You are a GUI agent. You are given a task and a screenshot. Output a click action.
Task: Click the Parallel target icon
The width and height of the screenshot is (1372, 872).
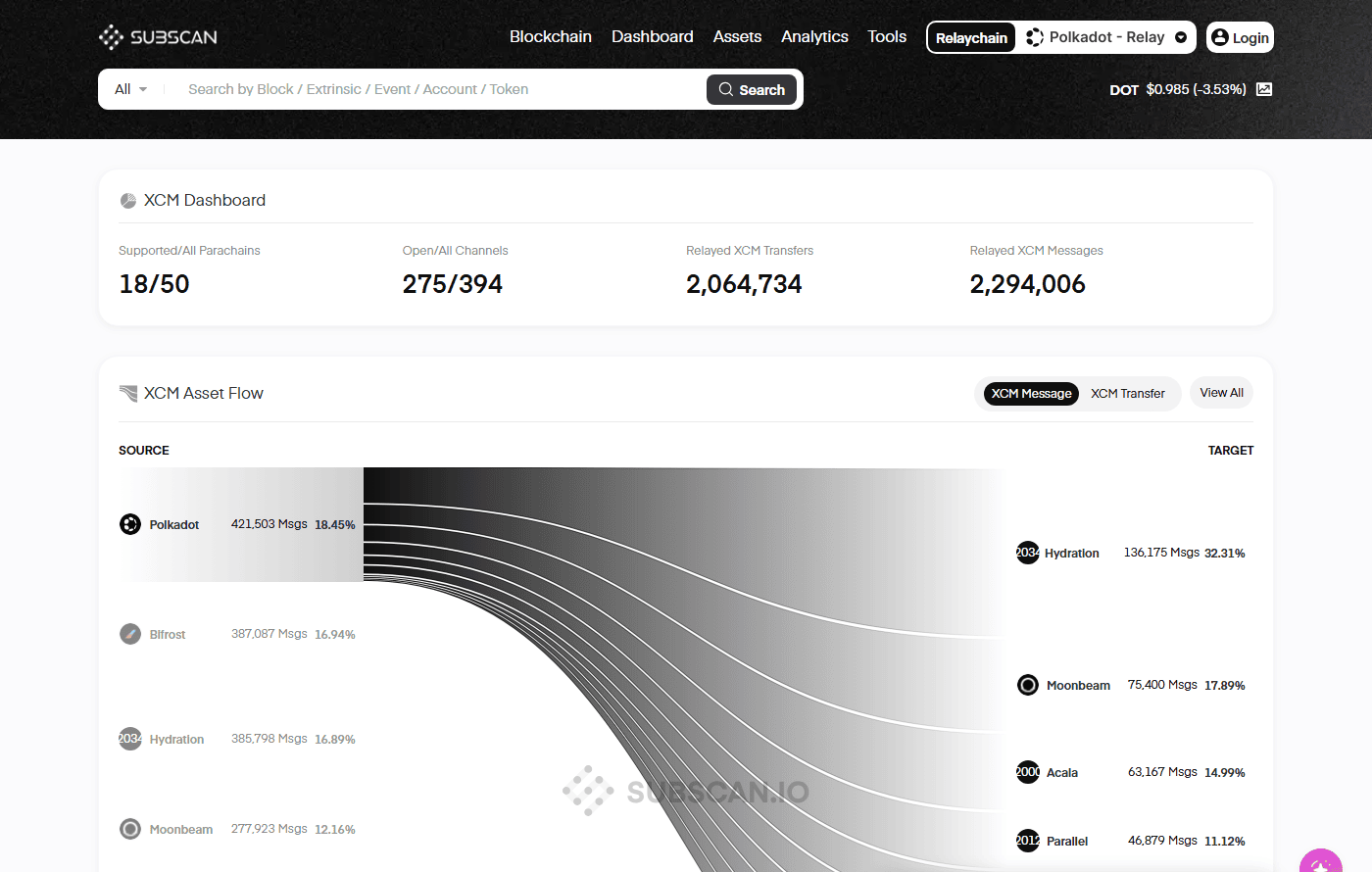pyautogui.click(x=1027, y=841)
